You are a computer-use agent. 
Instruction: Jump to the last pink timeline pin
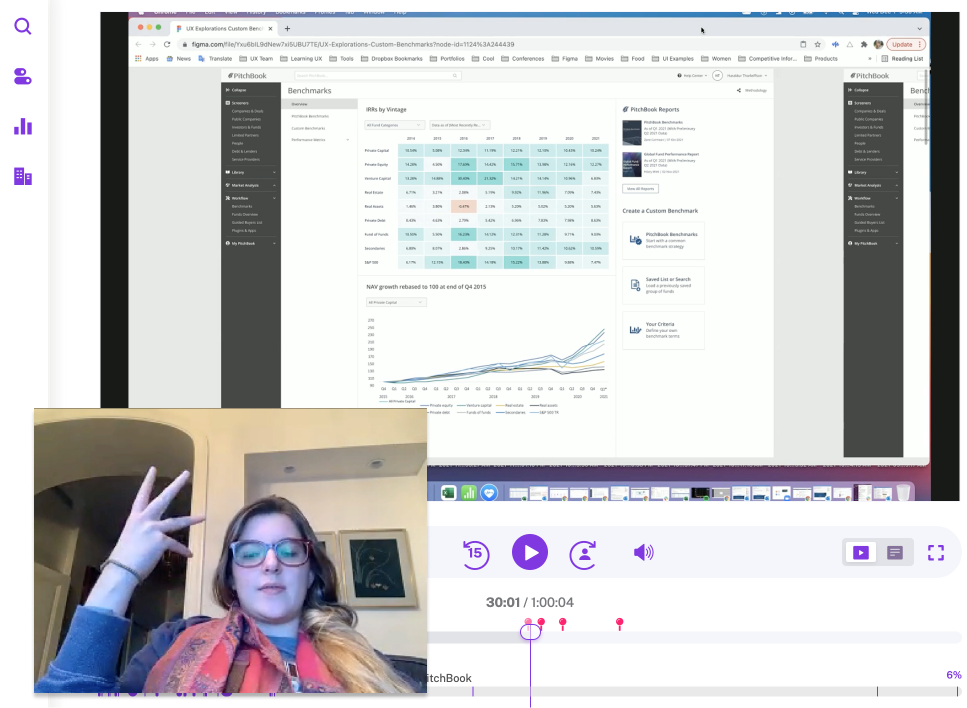pyautogui.click(x=620, y=624)
